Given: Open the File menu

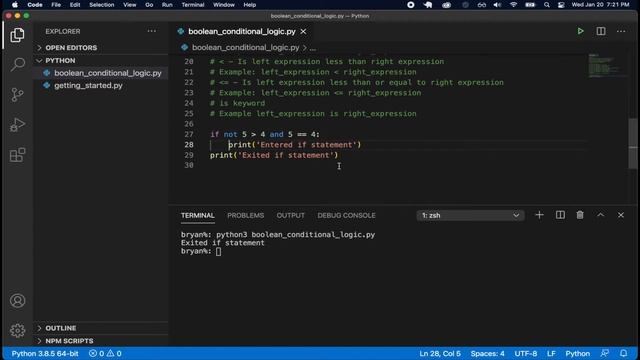Looking at the screenshot, I should pos(56,5).
